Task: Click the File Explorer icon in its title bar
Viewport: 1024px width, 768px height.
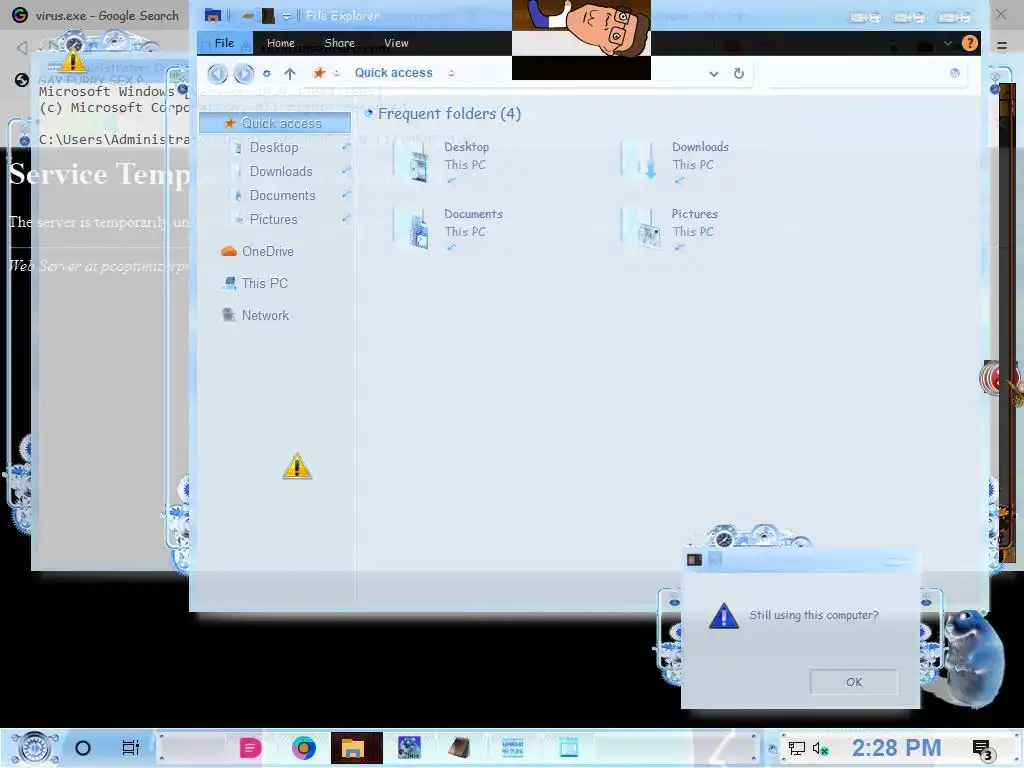Action: pyautogui.click(x=212, y=15)
